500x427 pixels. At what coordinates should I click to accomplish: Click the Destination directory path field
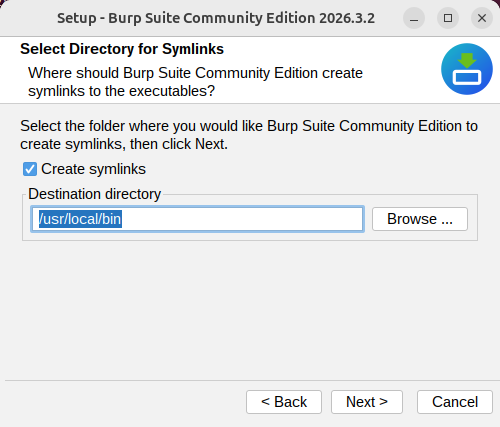point(197,219)
